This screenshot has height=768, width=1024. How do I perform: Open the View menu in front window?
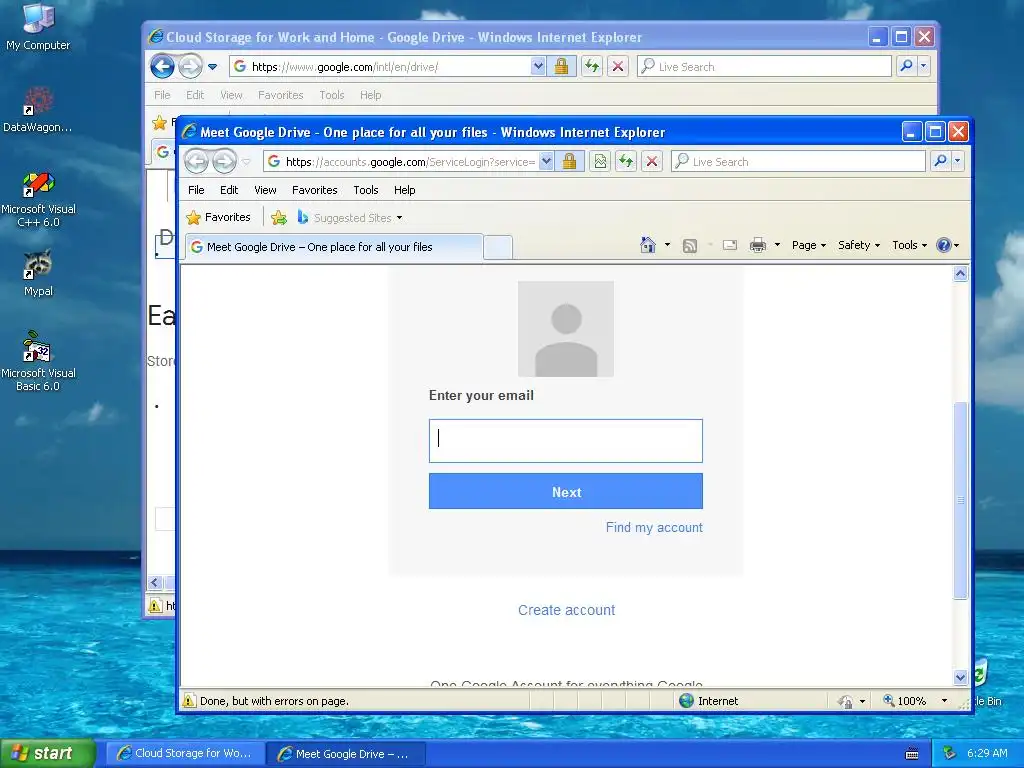pyautogui.click(x=265, y=190)
